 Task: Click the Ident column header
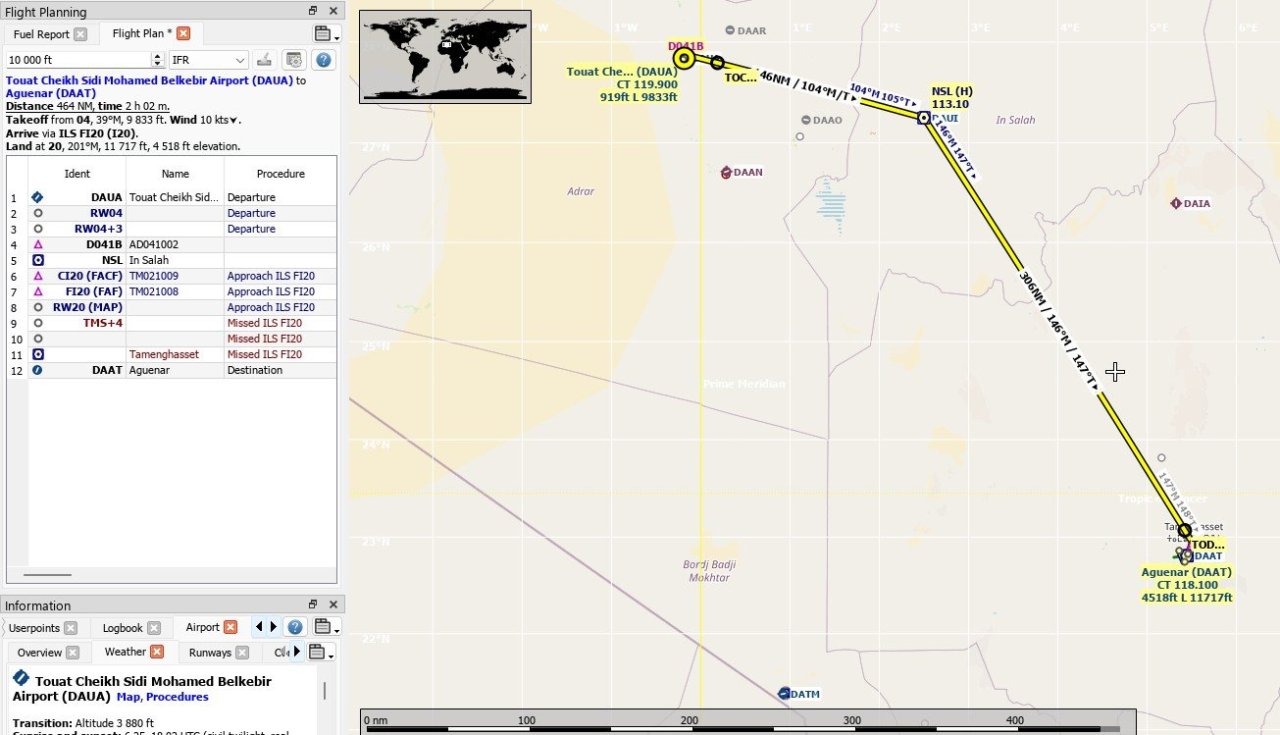tap(77, 174)
